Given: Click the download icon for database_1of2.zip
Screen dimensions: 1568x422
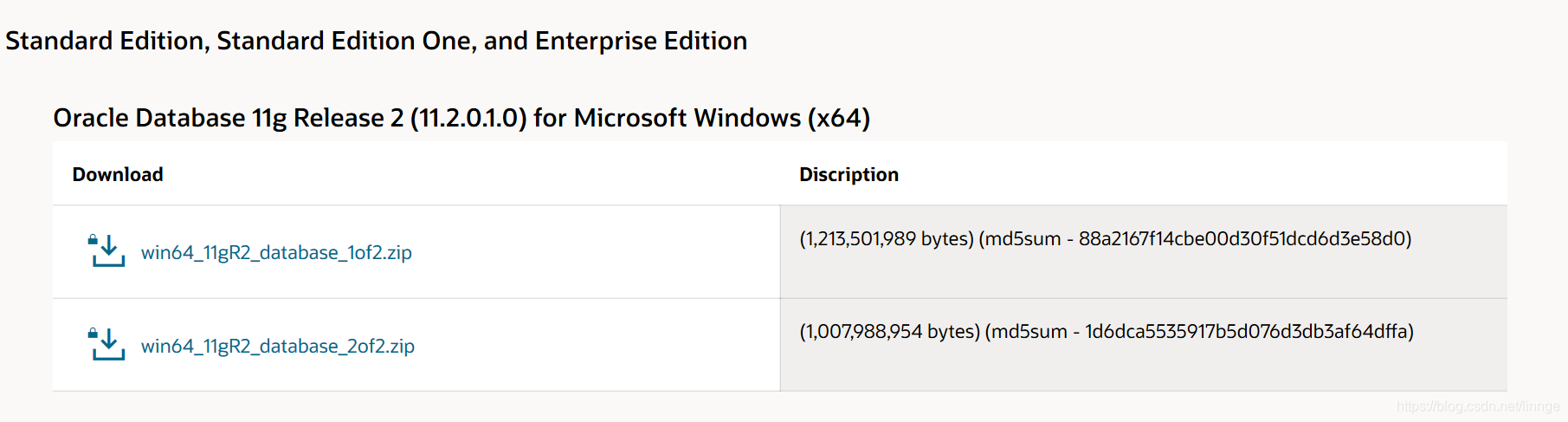Looking at the screenshot, I should [107, 251].
